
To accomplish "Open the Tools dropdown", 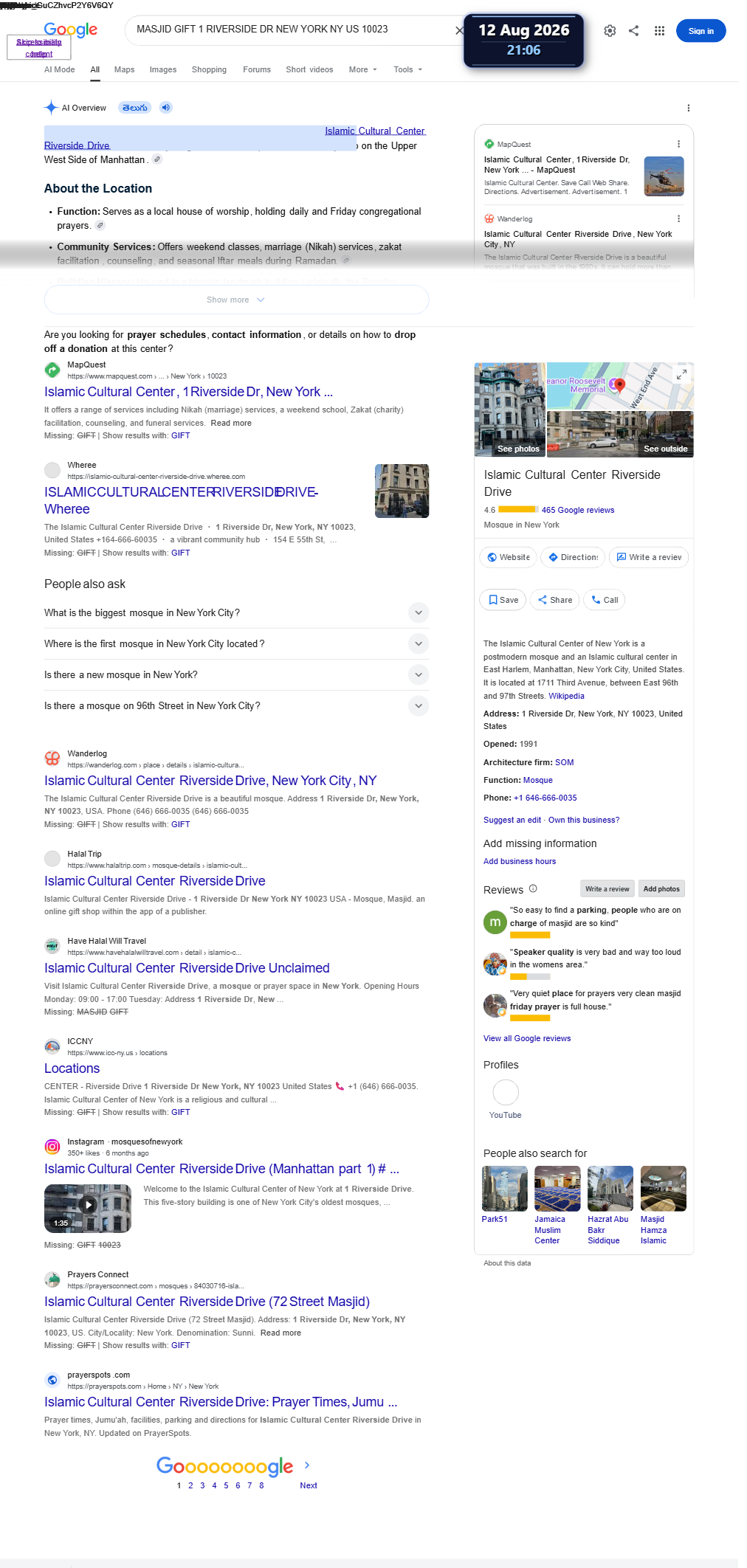I will coord(407,69).
